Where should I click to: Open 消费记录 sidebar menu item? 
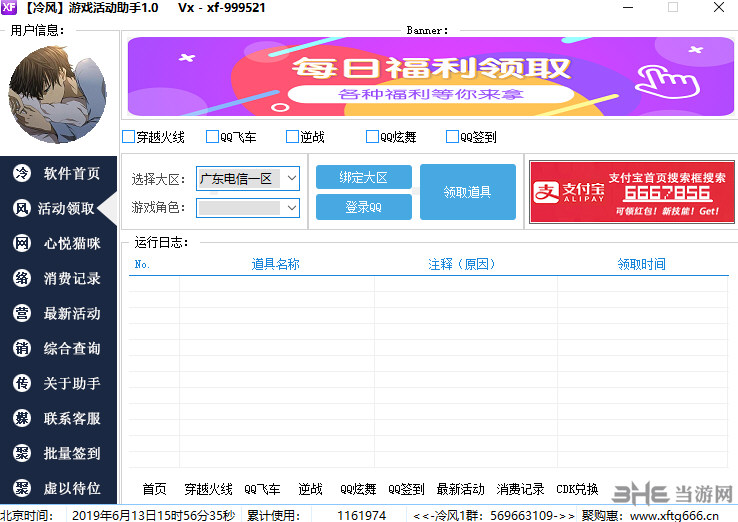click(x=58, y=278)
